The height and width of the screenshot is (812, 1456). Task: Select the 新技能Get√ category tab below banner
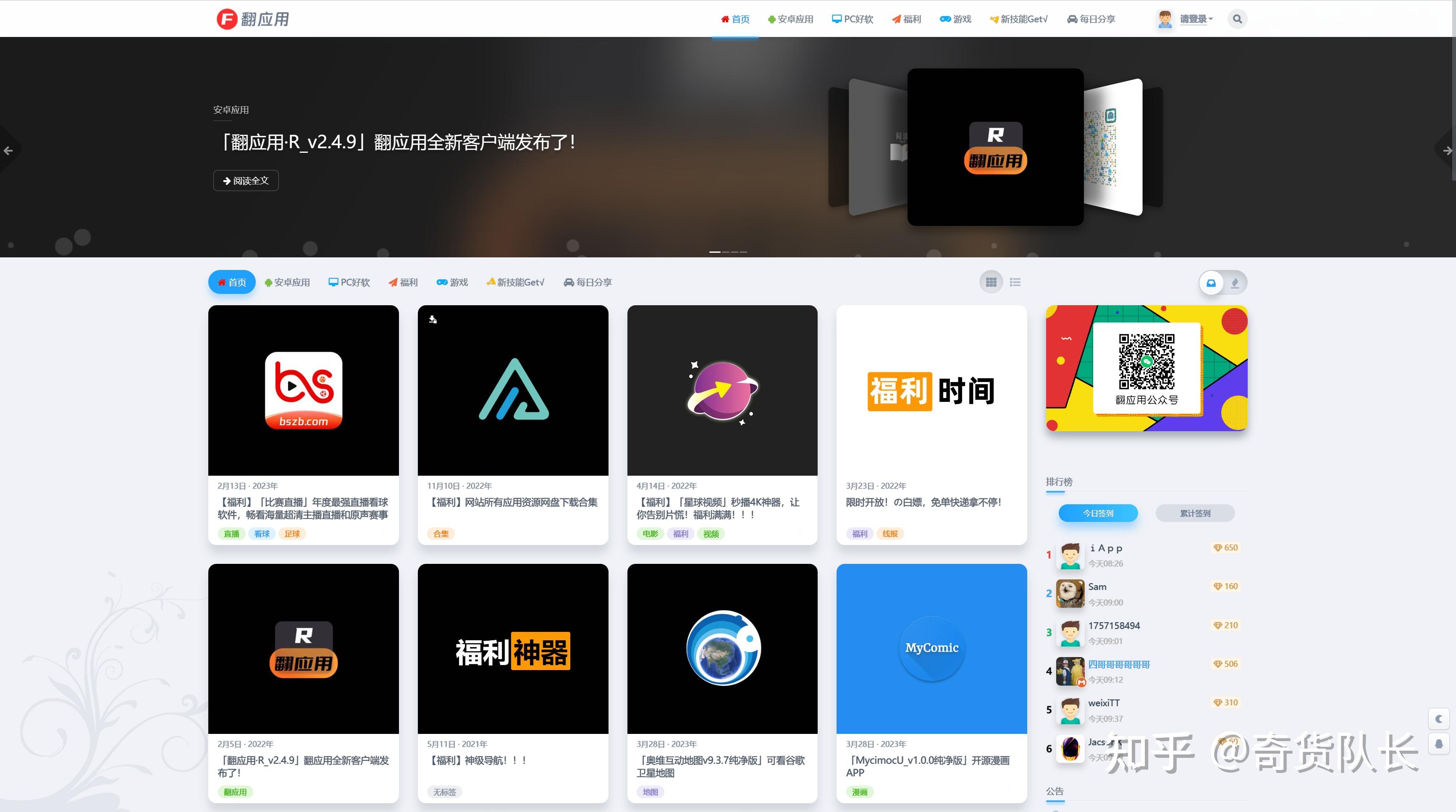click(x=515, y=283)
